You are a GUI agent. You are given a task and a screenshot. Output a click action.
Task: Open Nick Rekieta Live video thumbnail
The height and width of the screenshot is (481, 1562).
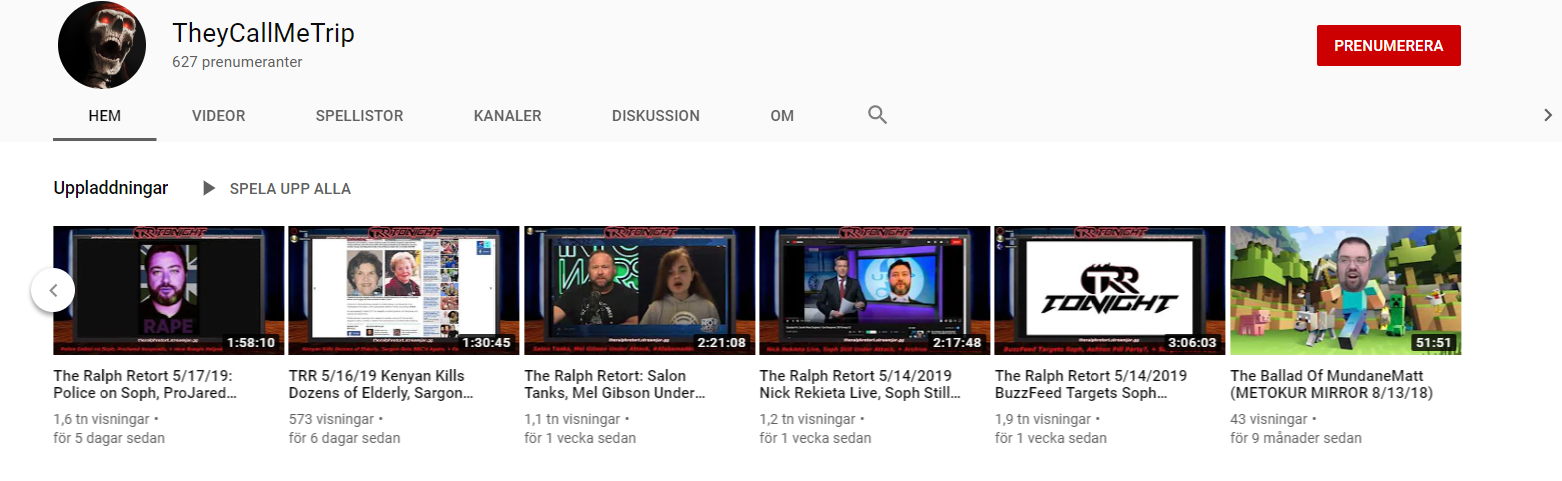pyautogui.click(x=874, y=290)
